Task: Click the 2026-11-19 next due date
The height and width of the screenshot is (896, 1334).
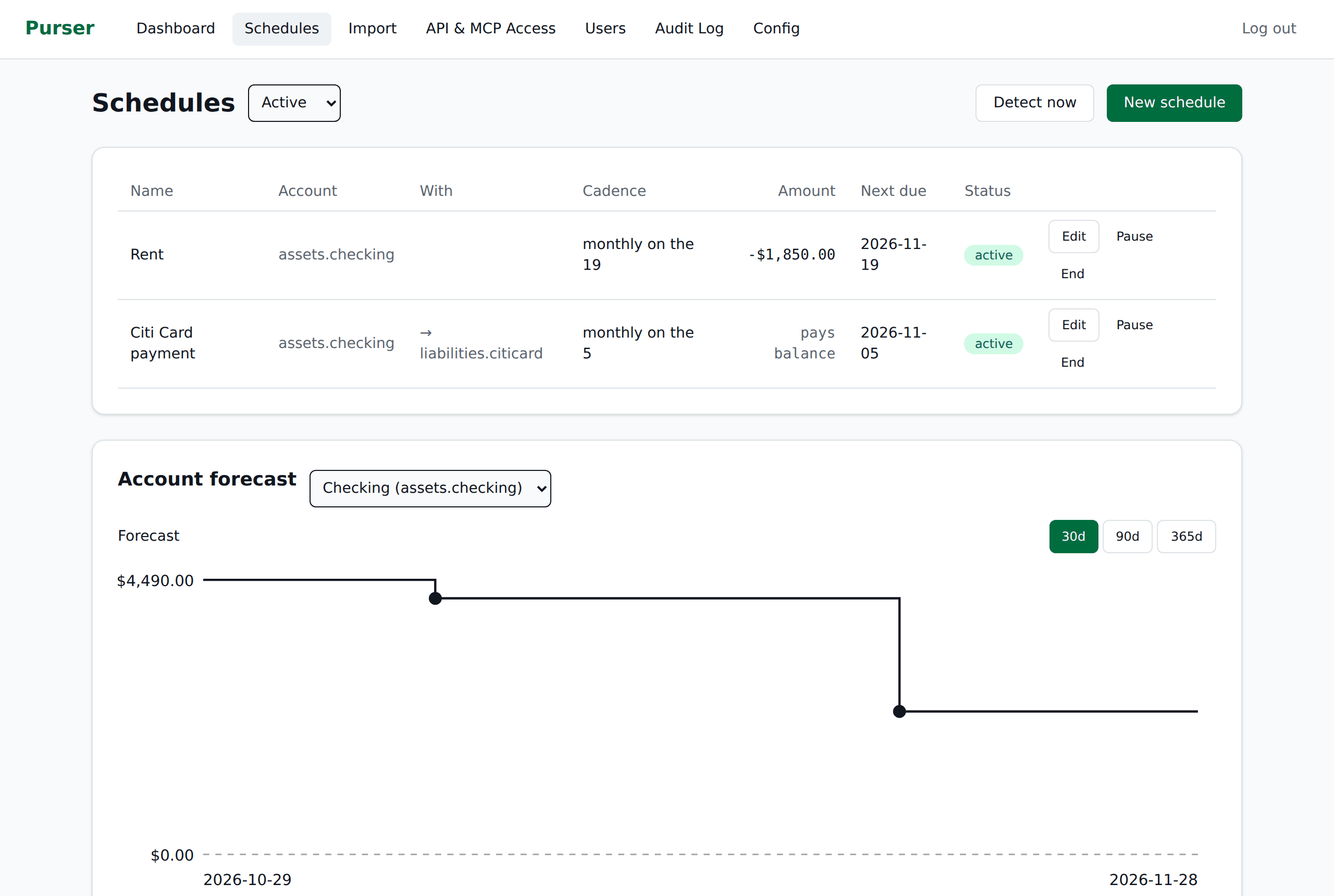Action: (893, 254)
